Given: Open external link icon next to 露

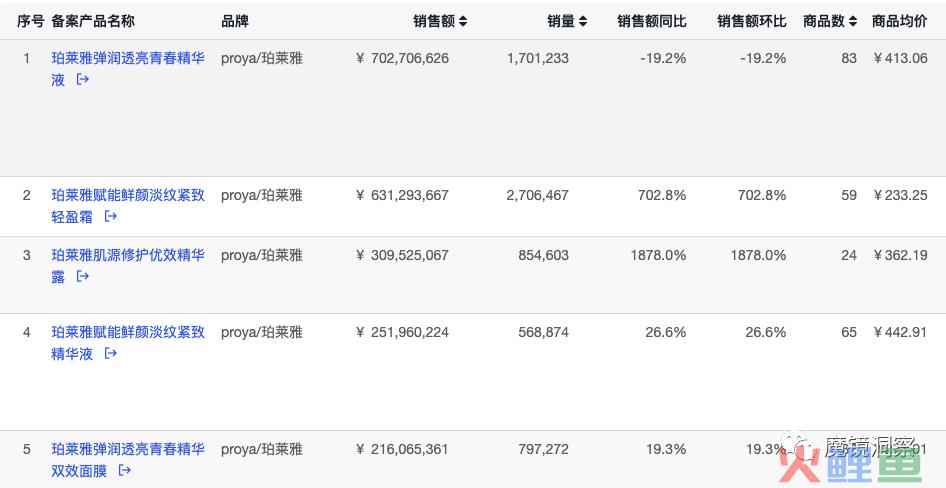Looking at the screenshot, I should tap(83, 276).
